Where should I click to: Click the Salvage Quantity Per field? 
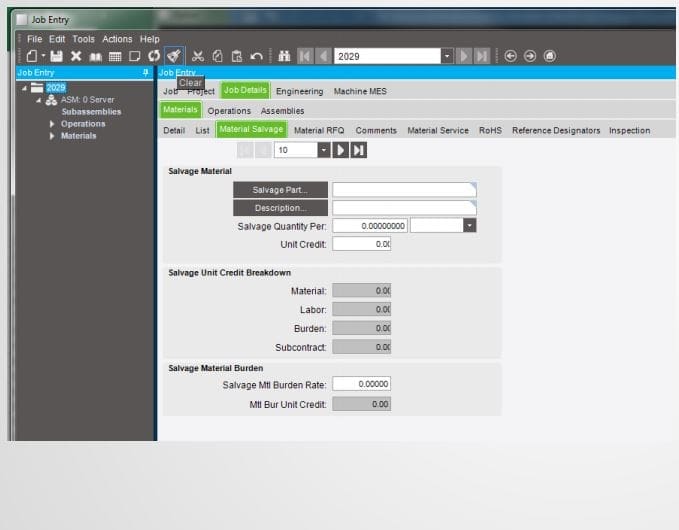tap(370, 226)
